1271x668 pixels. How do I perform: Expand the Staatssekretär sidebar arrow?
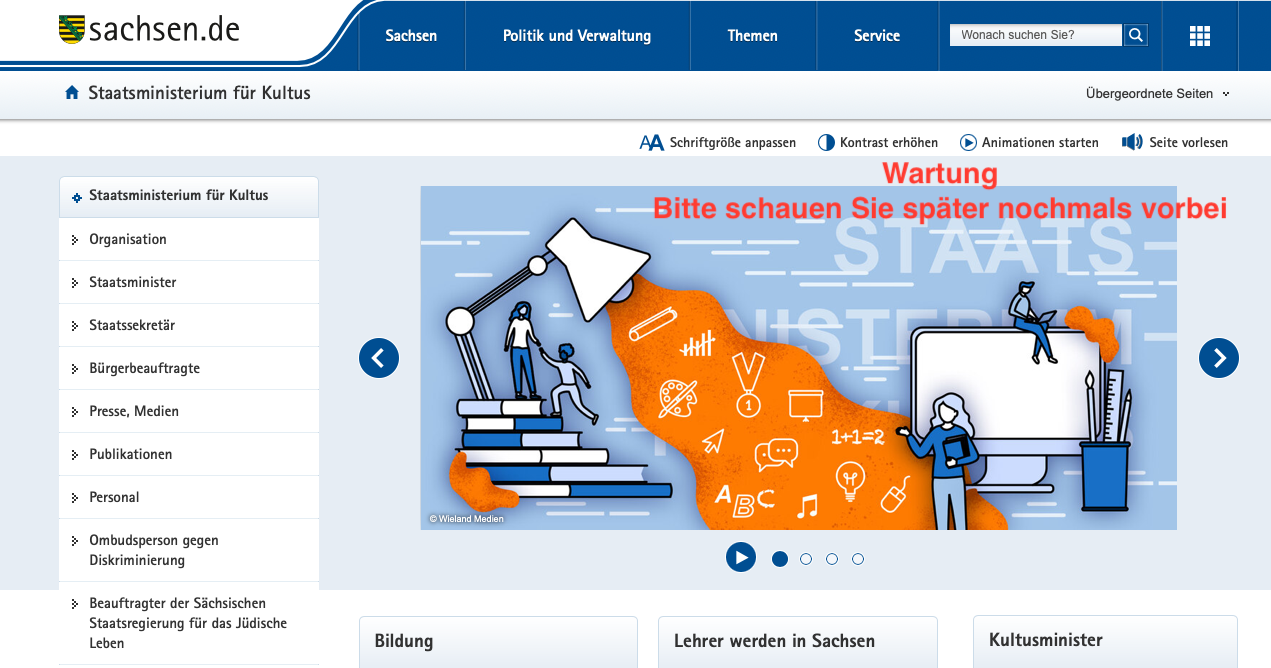click(75, 326)
